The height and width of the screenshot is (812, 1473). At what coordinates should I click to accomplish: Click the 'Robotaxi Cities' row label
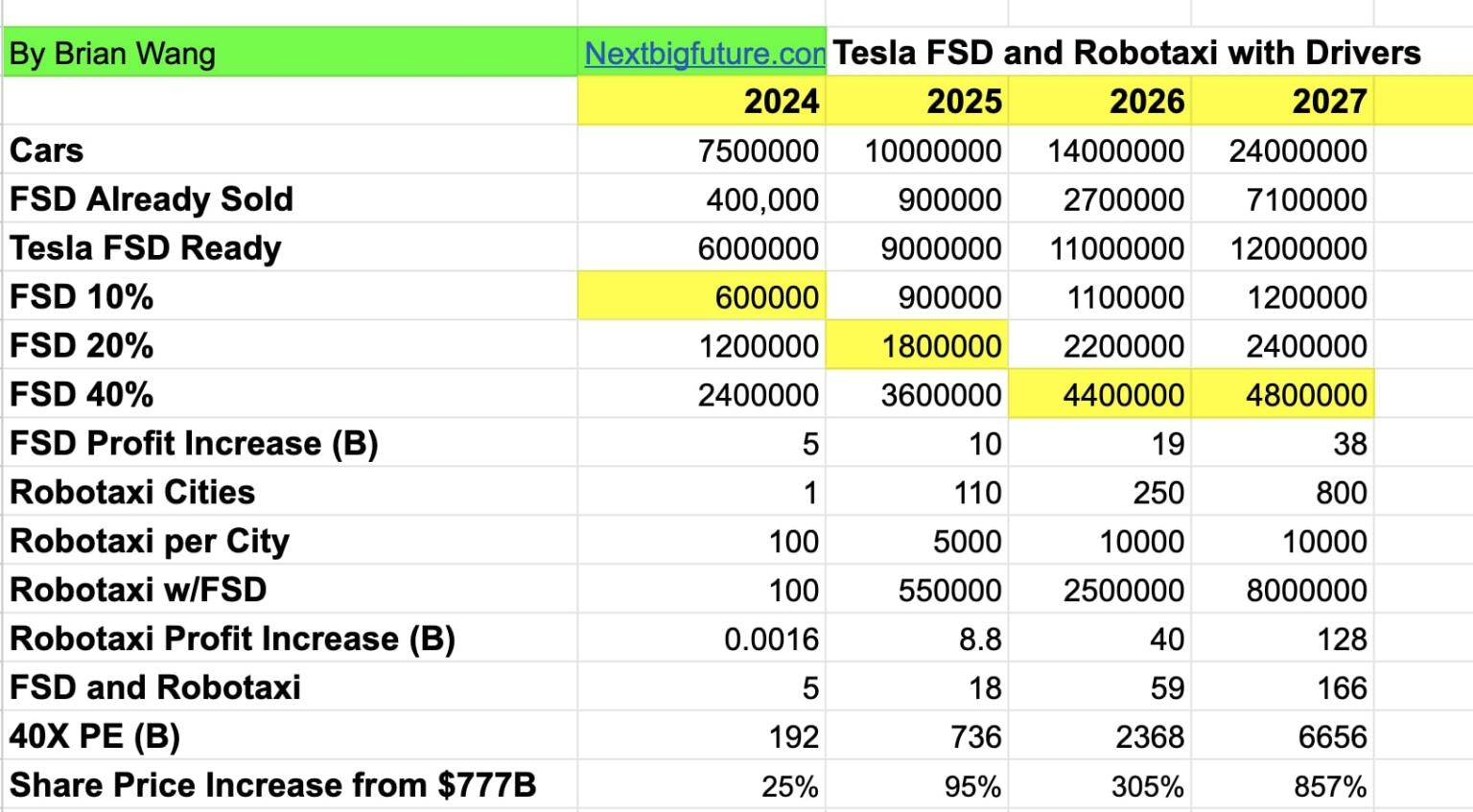(131, 492)
